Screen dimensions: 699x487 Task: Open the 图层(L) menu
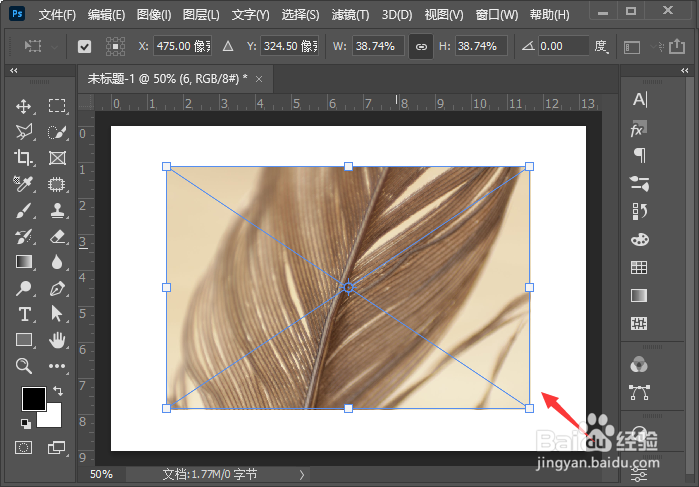point(201,15)
